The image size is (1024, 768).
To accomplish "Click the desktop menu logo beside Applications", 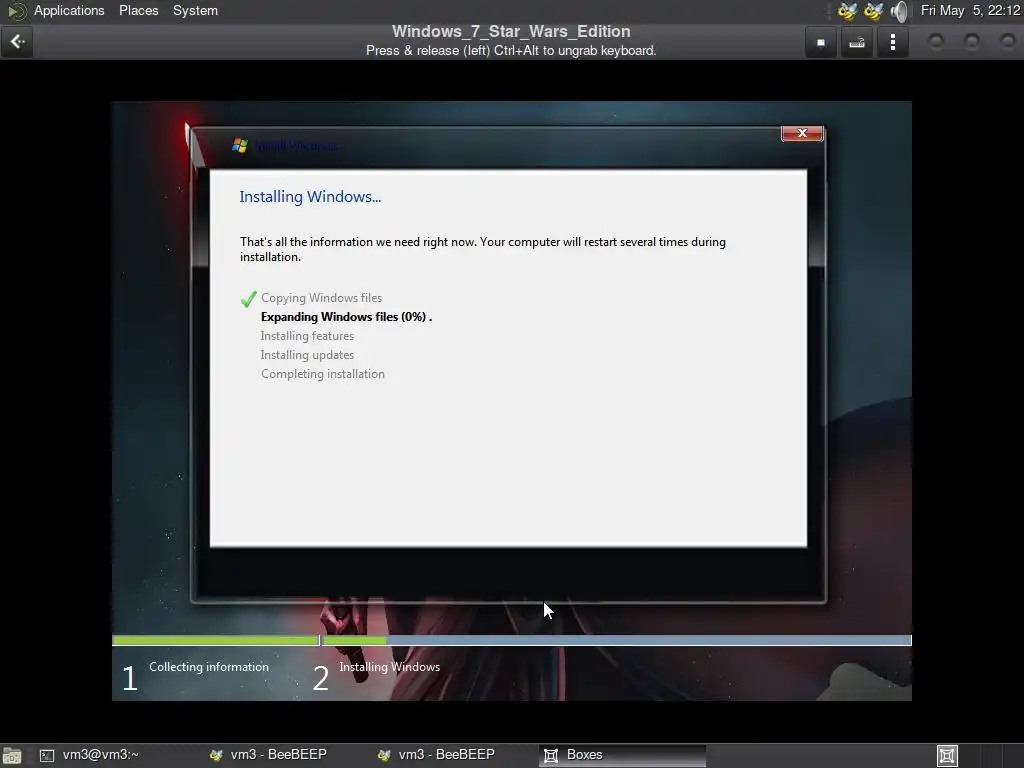I will [x=16, y=11].
